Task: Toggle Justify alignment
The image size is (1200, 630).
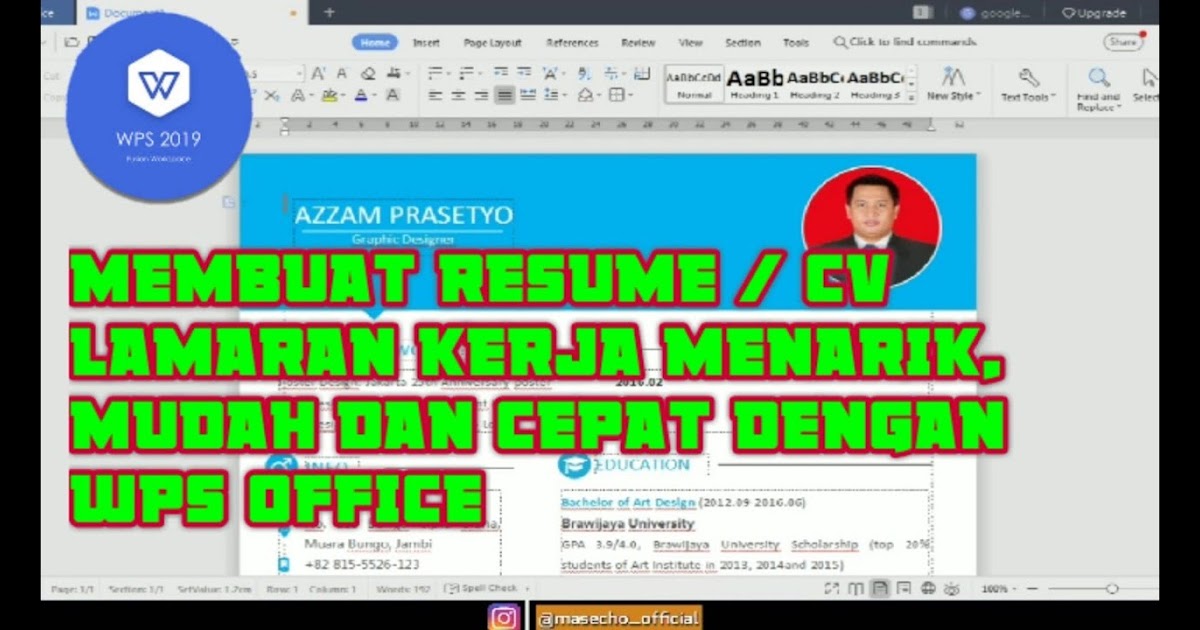Action: (x=504, y=96)
